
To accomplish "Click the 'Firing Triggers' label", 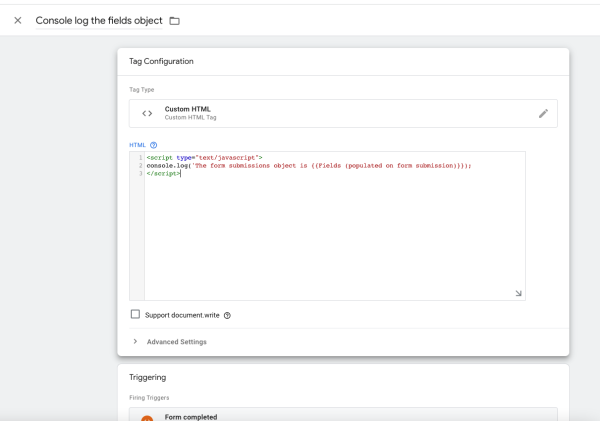I will (x=149, y=398).
